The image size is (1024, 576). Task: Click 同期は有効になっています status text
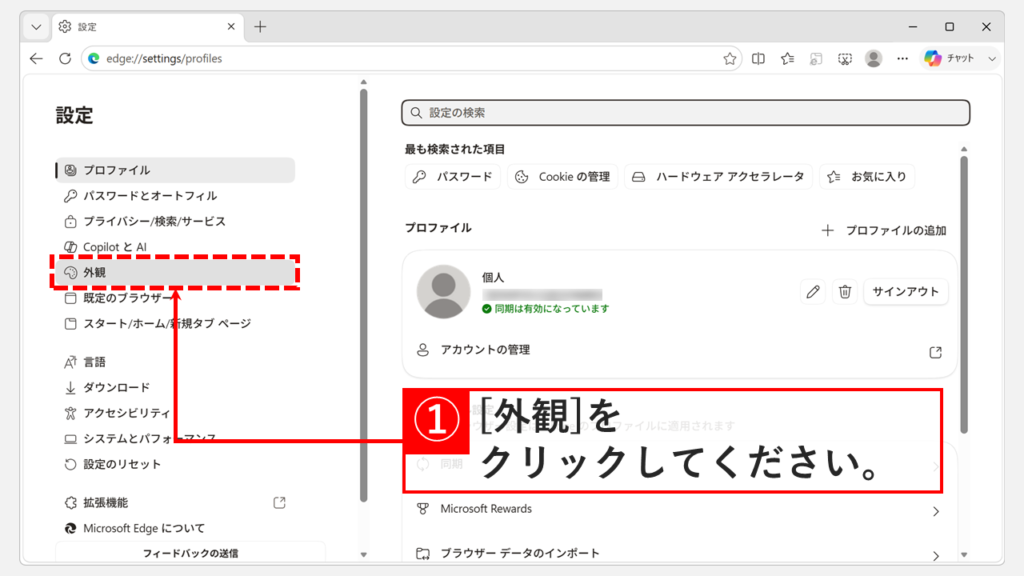[551, 309]
